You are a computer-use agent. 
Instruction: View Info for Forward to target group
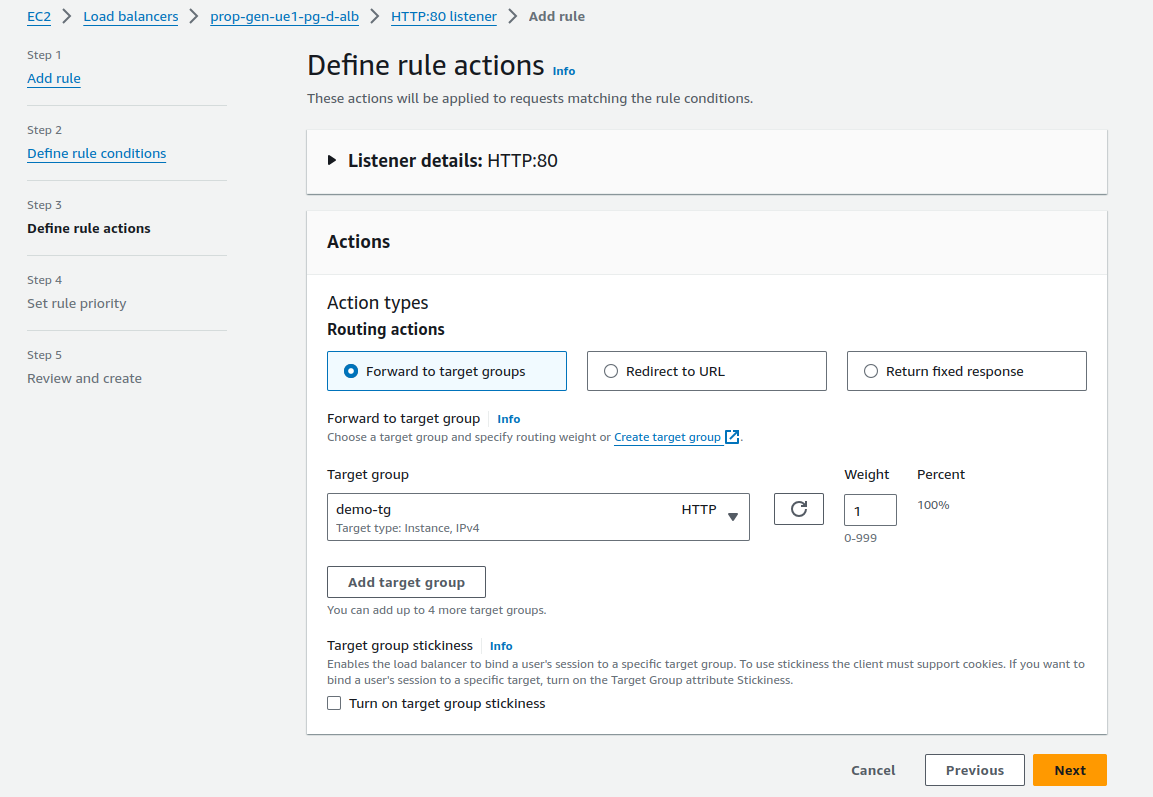coord(509,418)
